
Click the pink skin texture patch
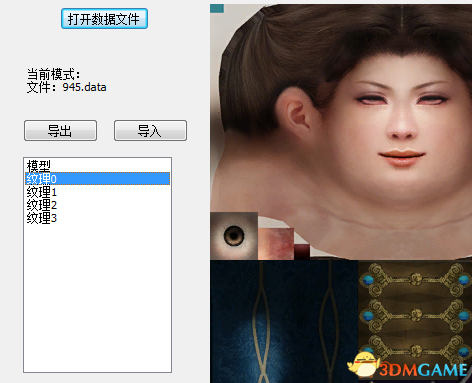276,244
